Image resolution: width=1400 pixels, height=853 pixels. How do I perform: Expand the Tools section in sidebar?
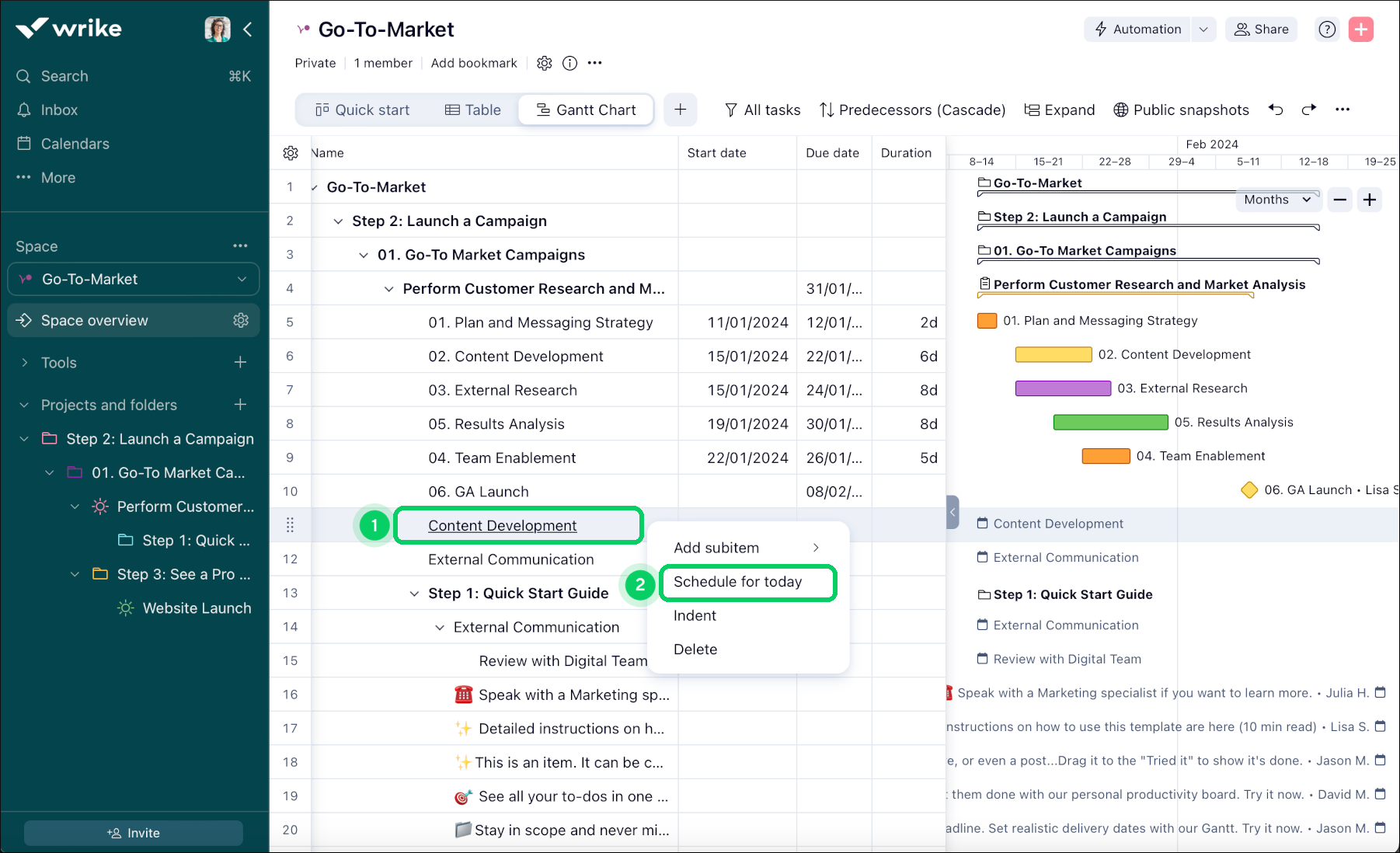tap(25, 363)
